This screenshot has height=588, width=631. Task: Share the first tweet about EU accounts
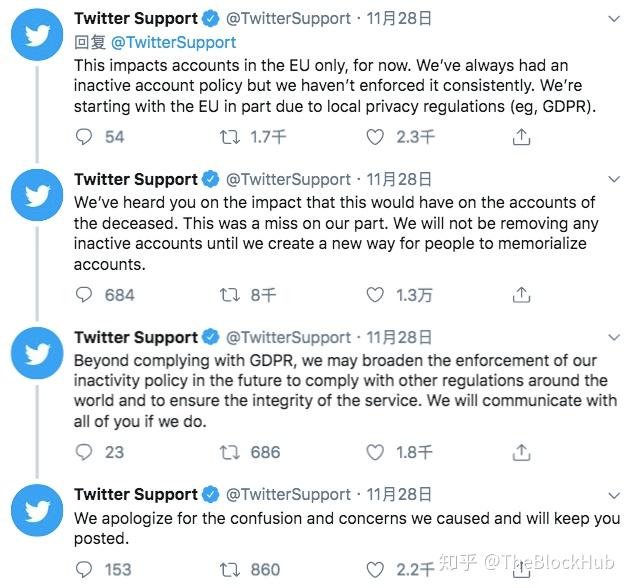[521, 137]
